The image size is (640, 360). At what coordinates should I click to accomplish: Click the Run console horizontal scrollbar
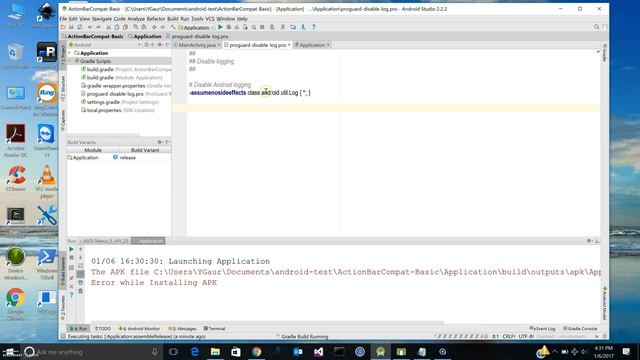tap(267, 322)
